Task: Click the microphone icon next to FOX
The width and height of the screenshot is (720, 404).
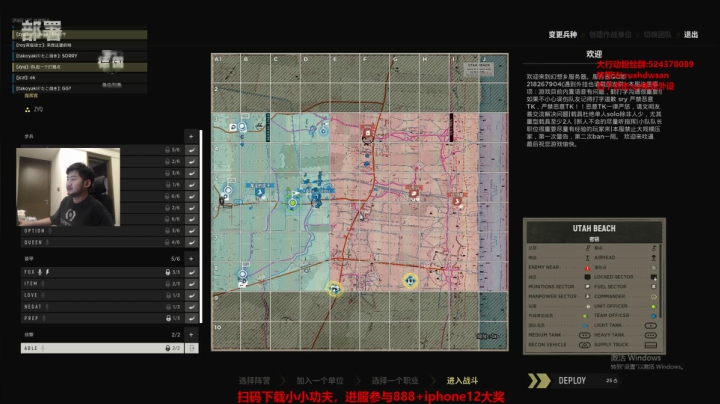Action: tap(40, 272)
